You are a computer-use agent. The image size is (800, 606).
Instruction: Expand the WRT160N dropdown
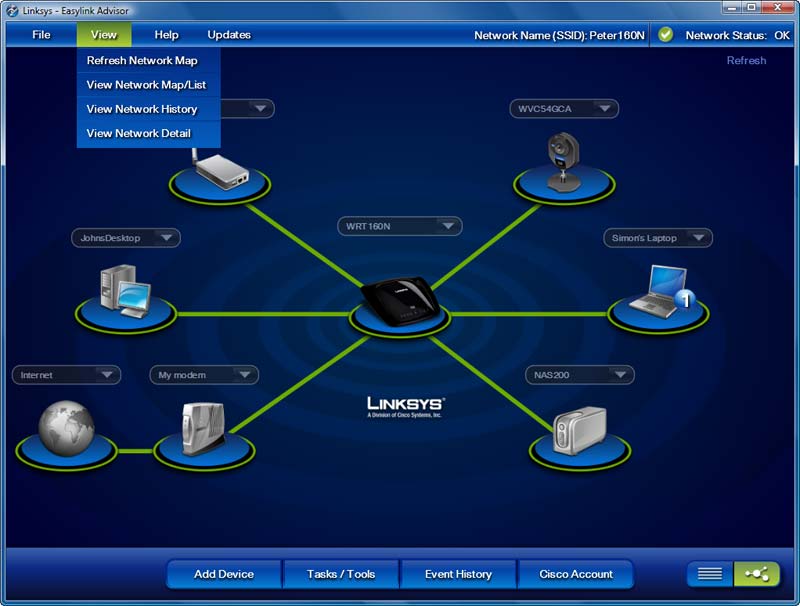point(448,226)
